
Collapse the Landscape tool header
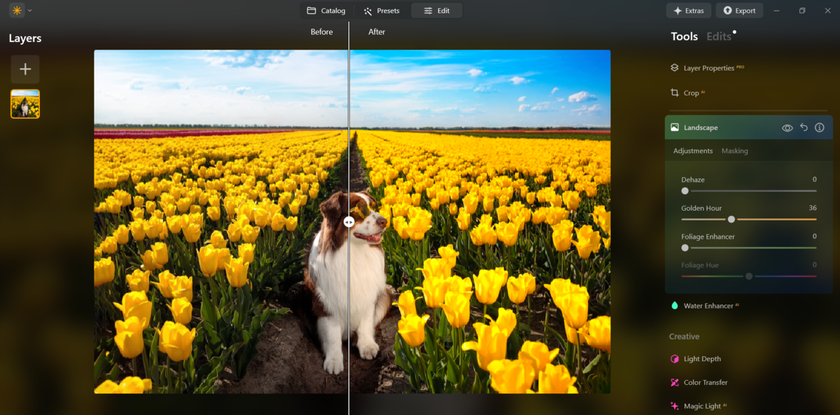click(748, 127)
